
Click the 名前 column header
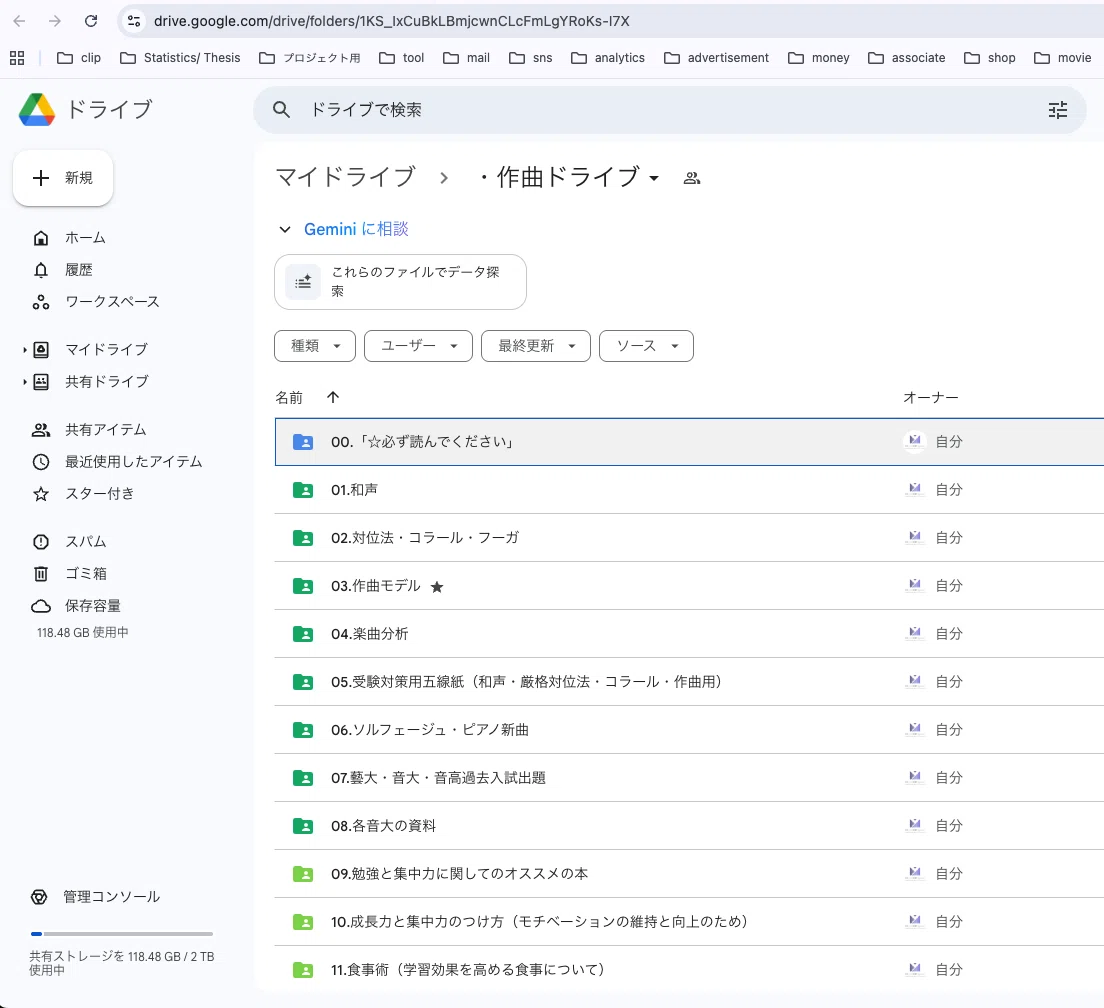pyautogui.click(x=289, y=398)
